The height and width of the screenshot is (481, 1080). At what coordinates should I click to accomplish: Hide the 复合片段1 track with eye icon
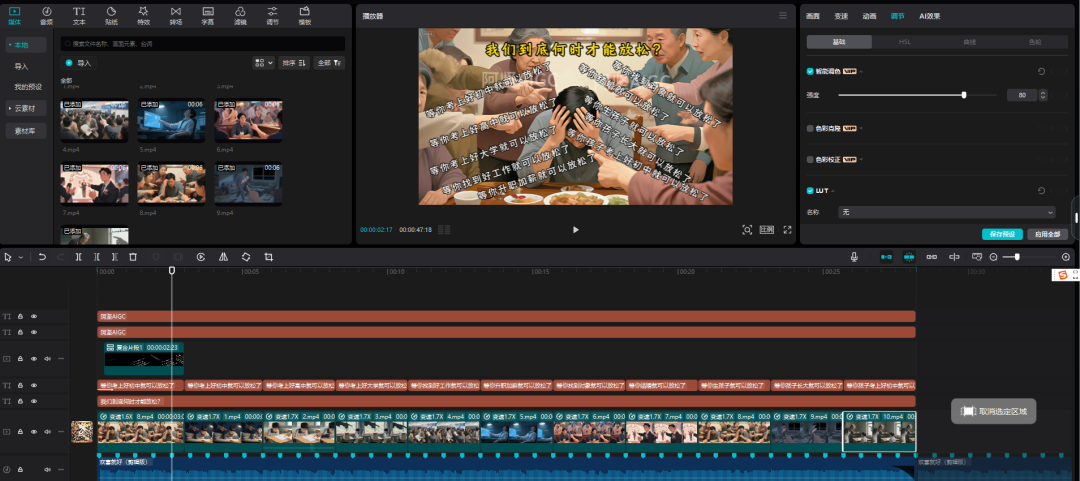coord(34,358)
